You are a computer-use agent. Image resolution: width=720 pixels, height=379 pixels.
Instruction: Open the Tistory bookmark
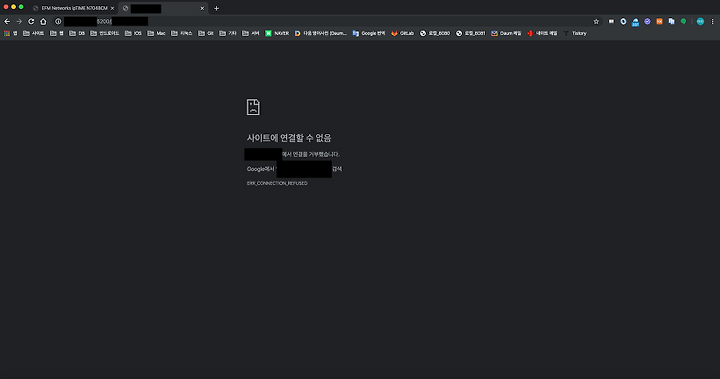pos(575,33)
